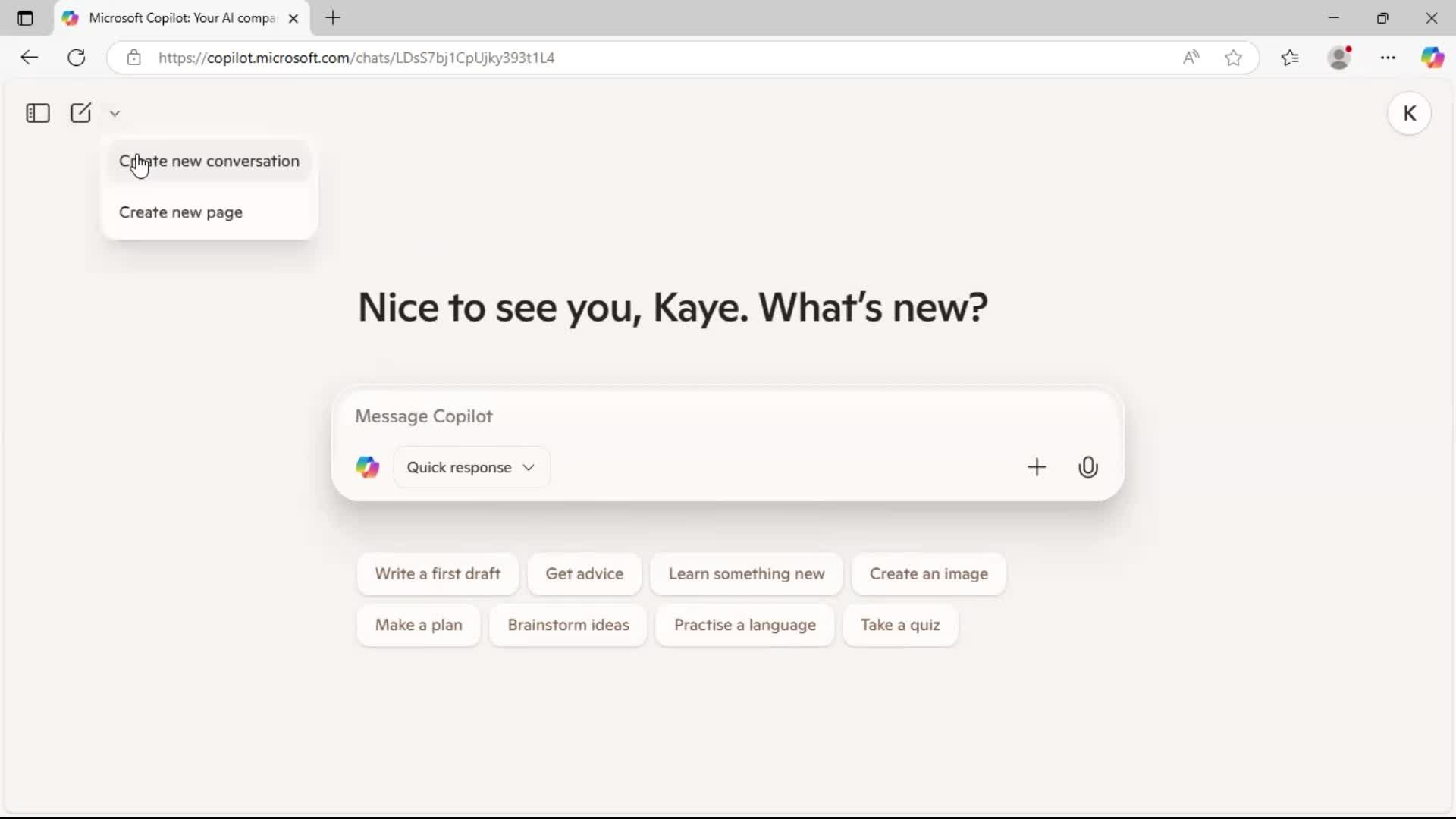Open the K profile avatar

point(1409,114)
